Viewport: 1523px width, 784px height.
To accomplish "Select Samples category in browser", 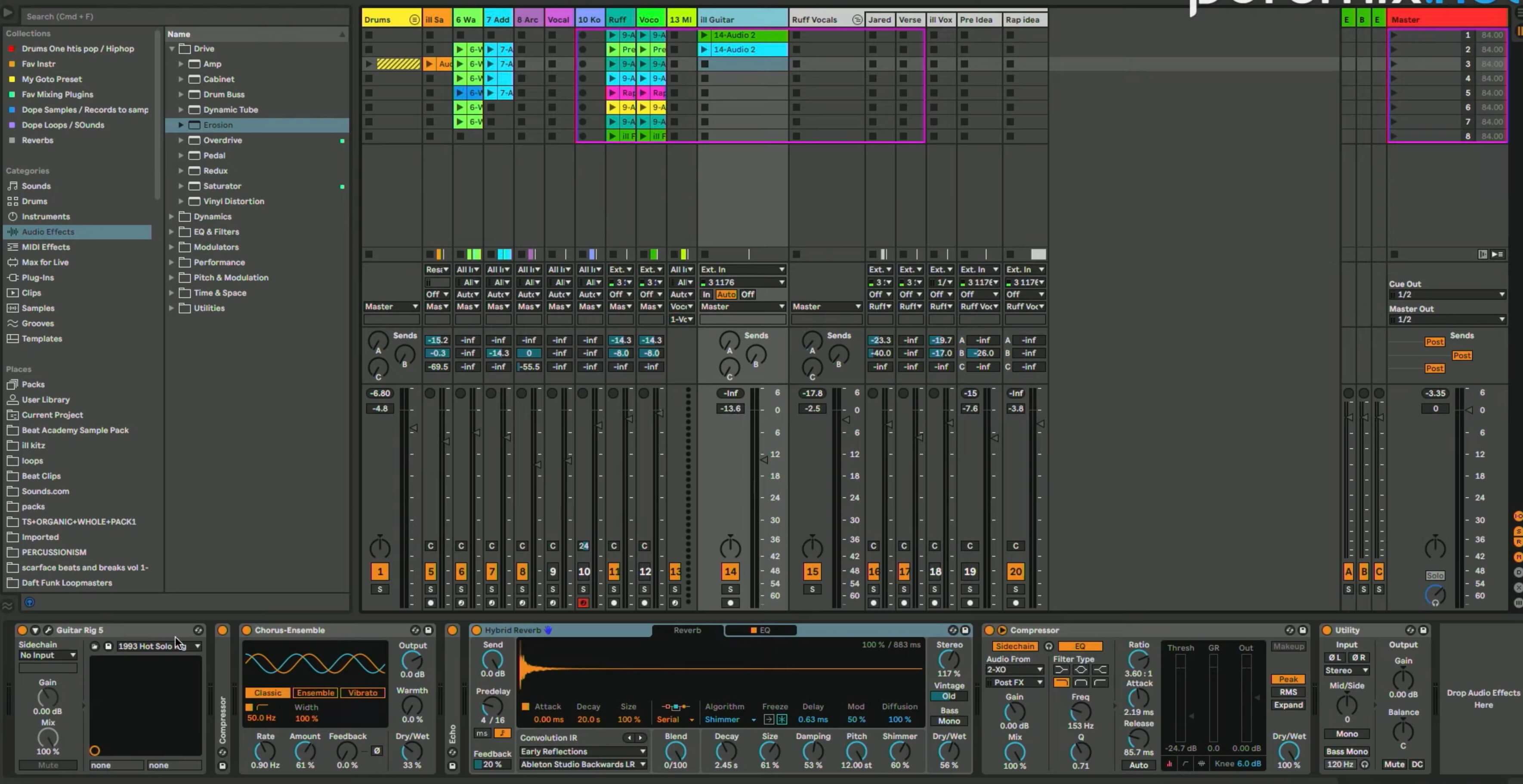I will click(38, 308).
